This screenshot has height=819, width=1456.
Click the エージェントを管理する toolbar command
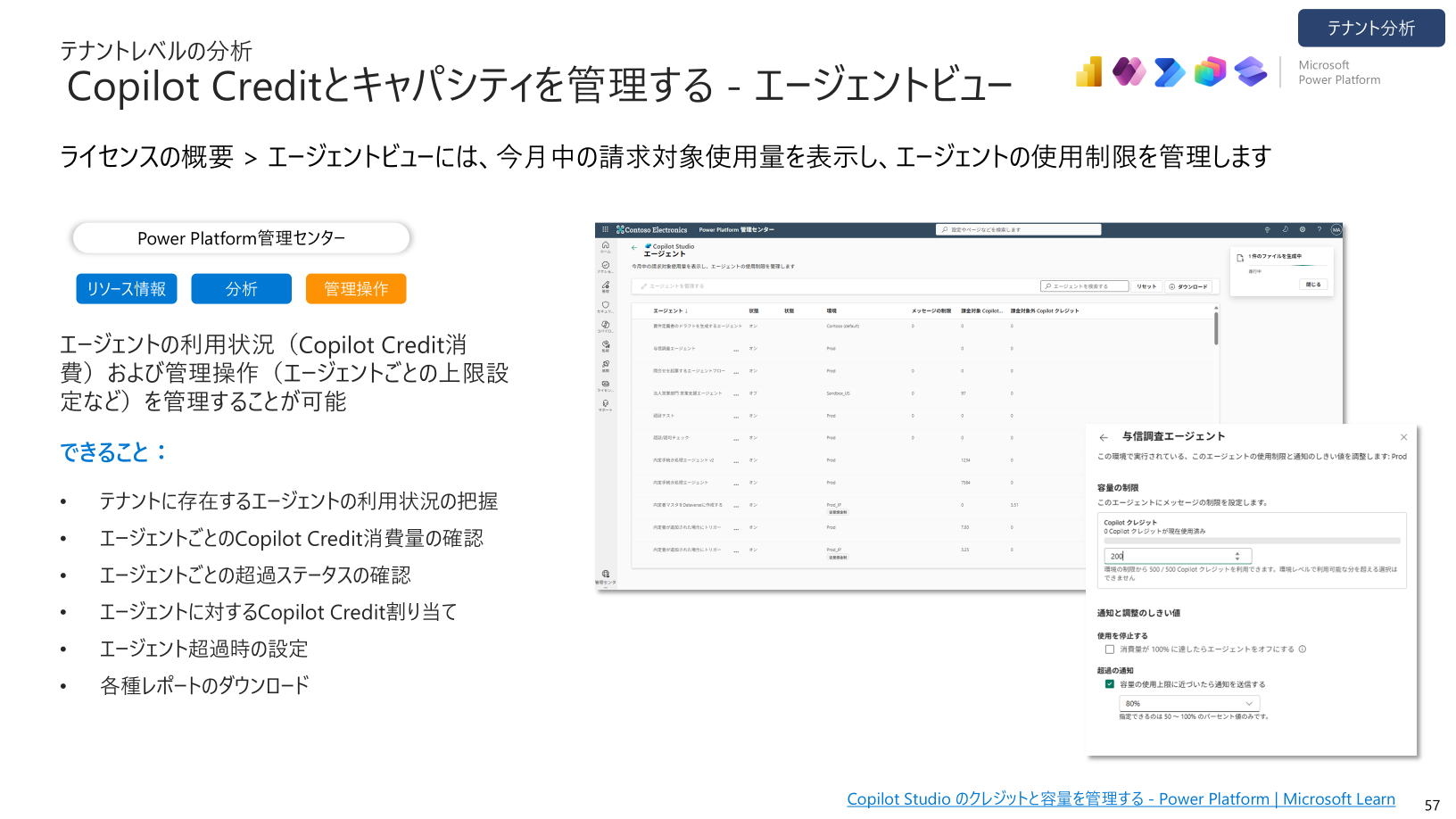(673, 286)
